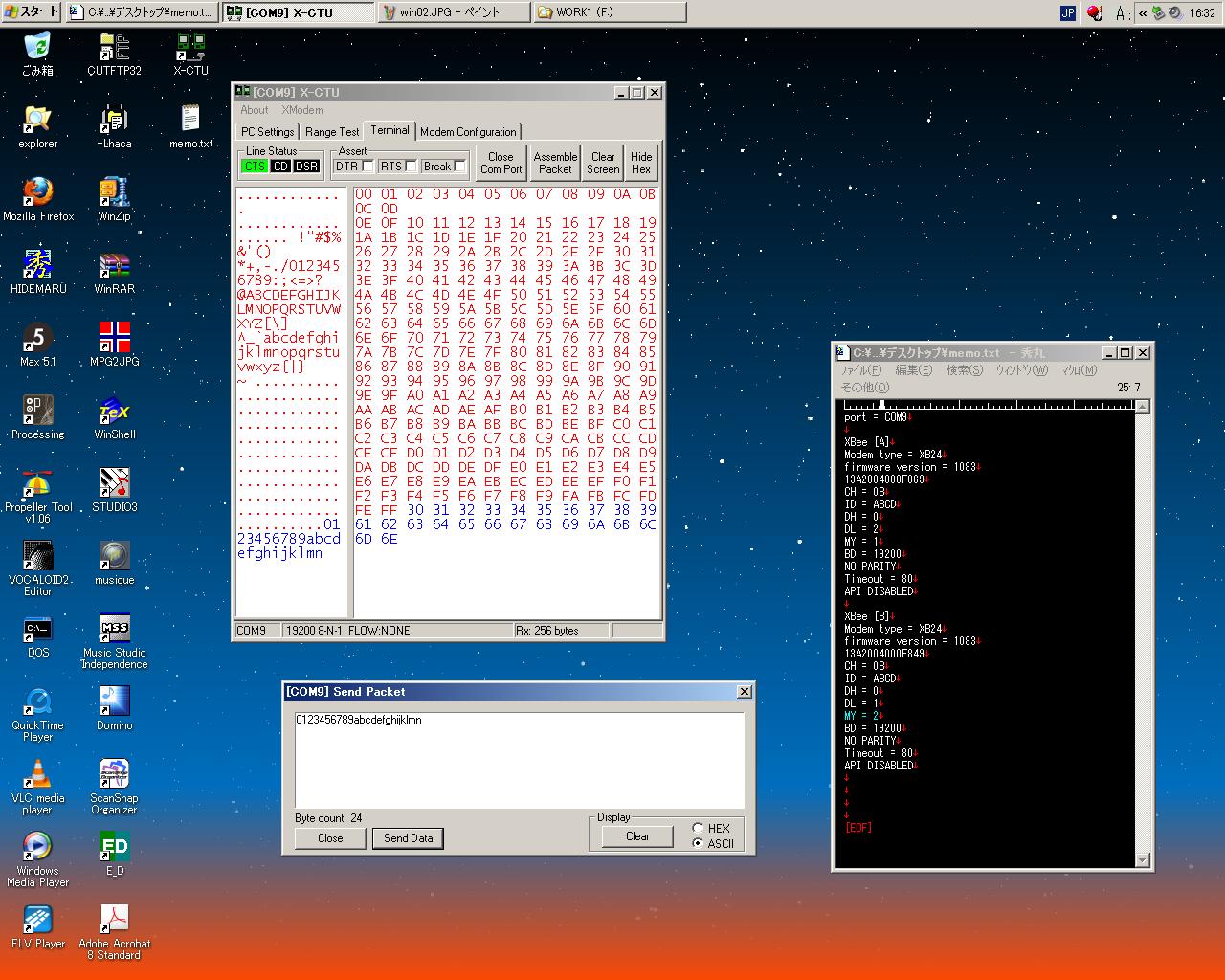The image size is (1225, 980).
Task: Open the WinShell TeX icon
Action: [114, 411]
